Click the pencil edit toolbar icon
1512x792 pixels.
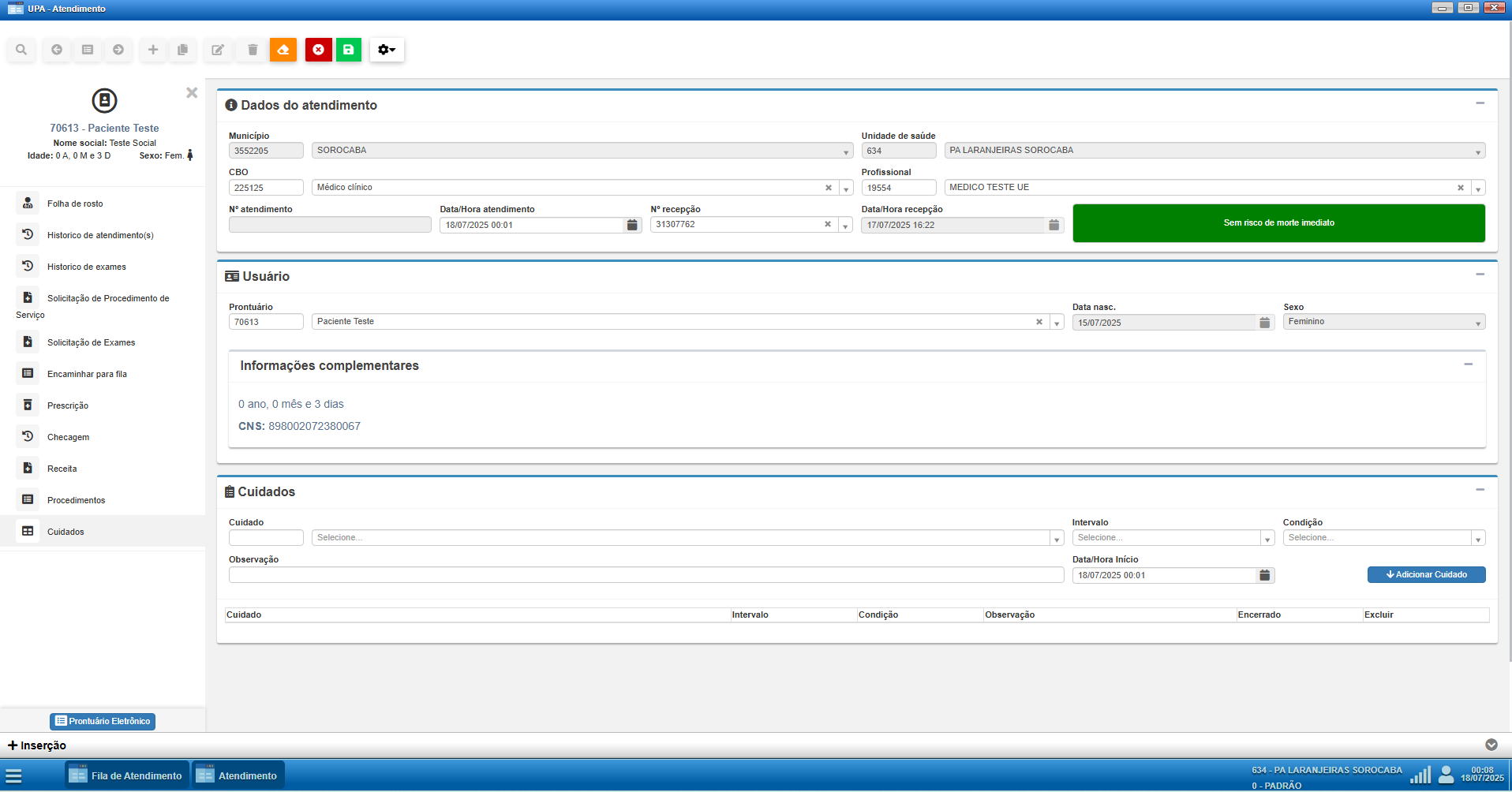(218, 50)
